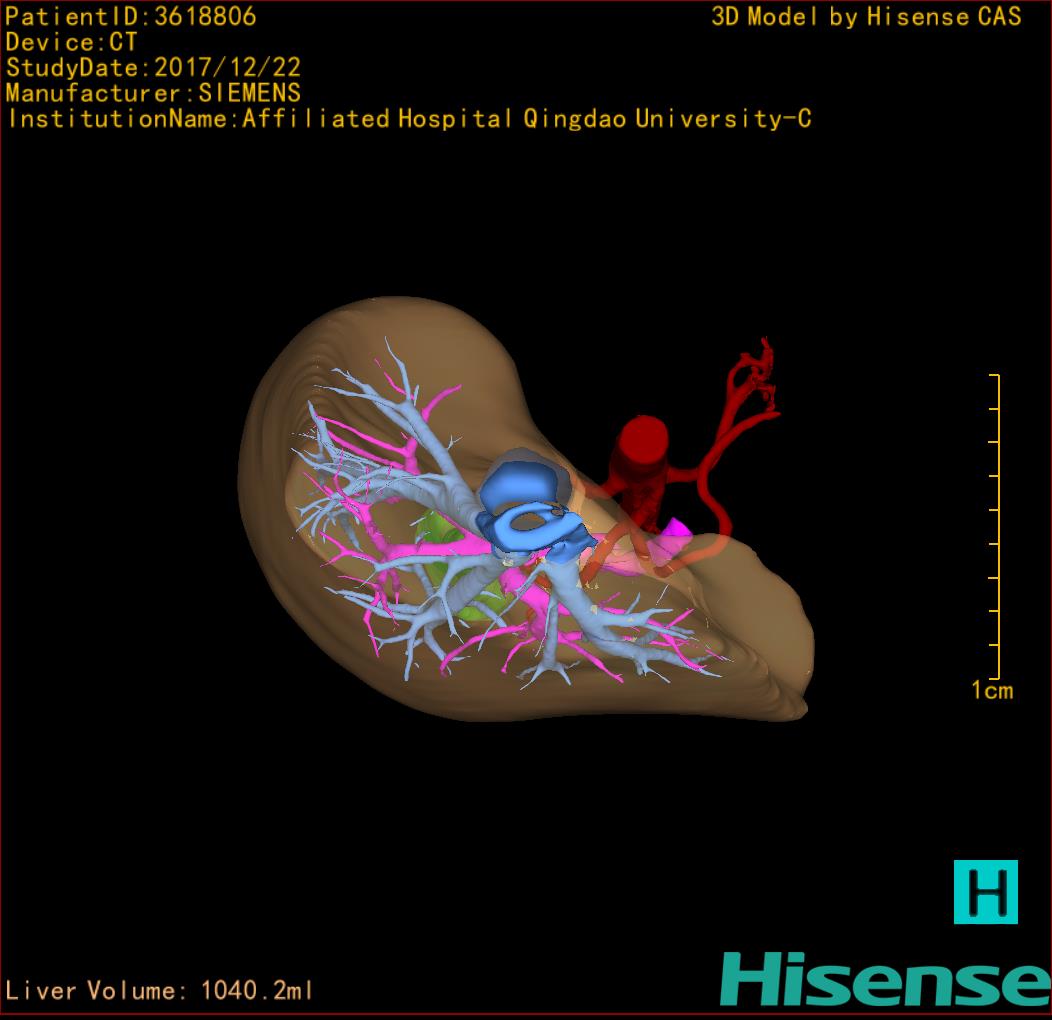
Task: Click the 1cm scale label
Action: (x=991, y=690)
